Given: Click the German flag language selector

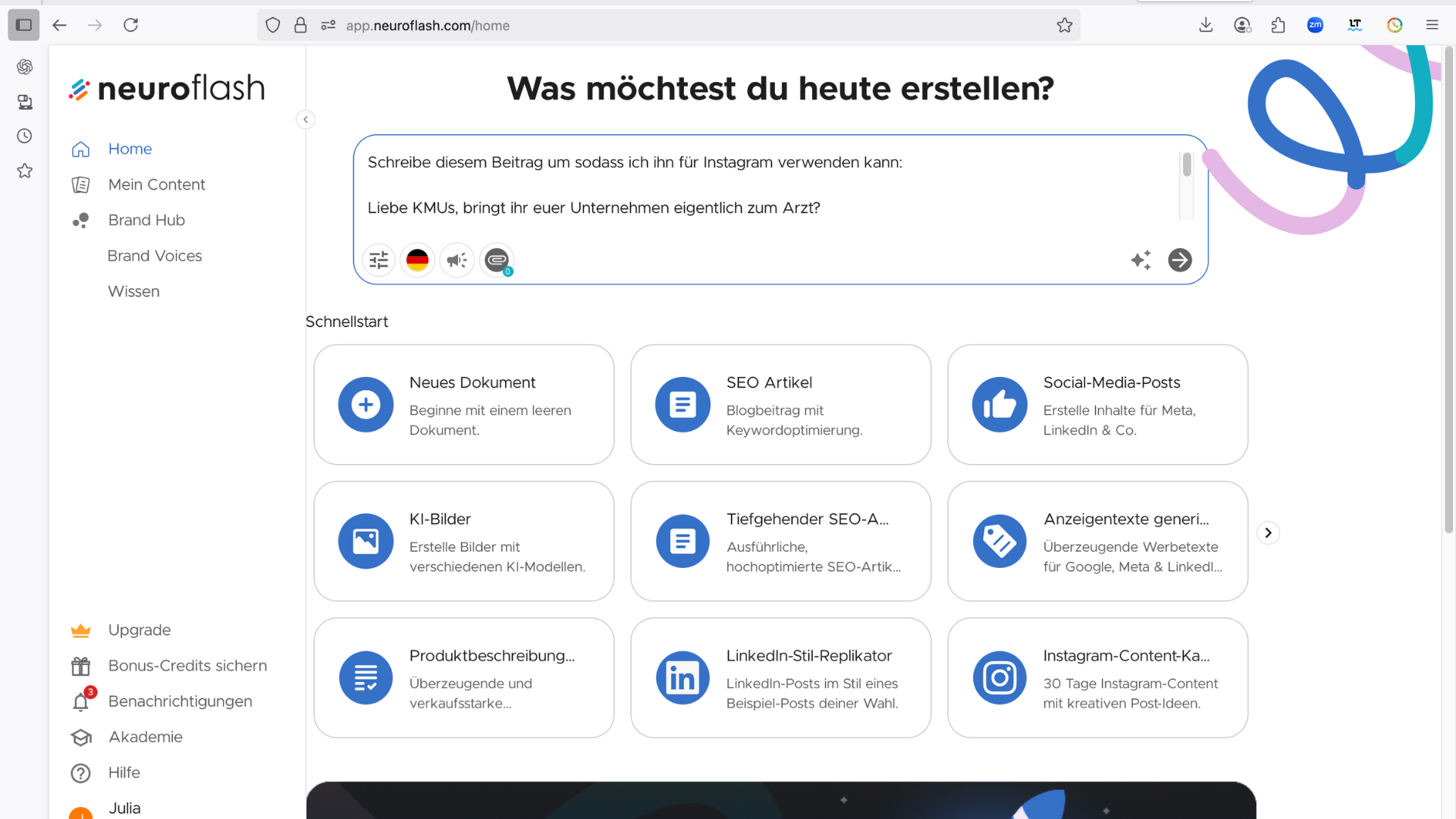Looking at the screenshot, I should click(x=417, y=260).
